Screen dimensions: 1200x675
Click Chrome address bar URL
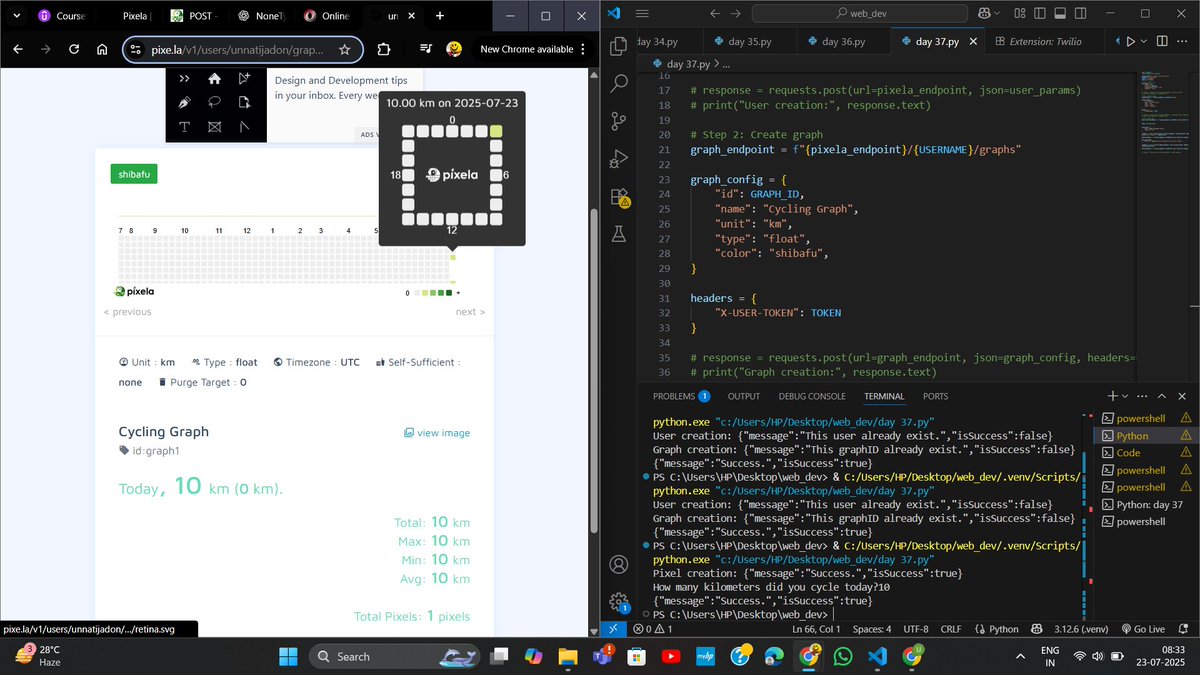(237, 49)
